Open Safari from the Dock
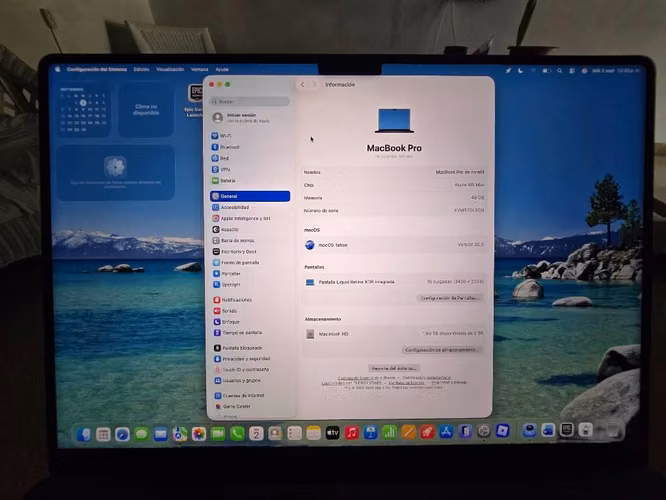Screen dimensions: 666x500 coord(122,434)
